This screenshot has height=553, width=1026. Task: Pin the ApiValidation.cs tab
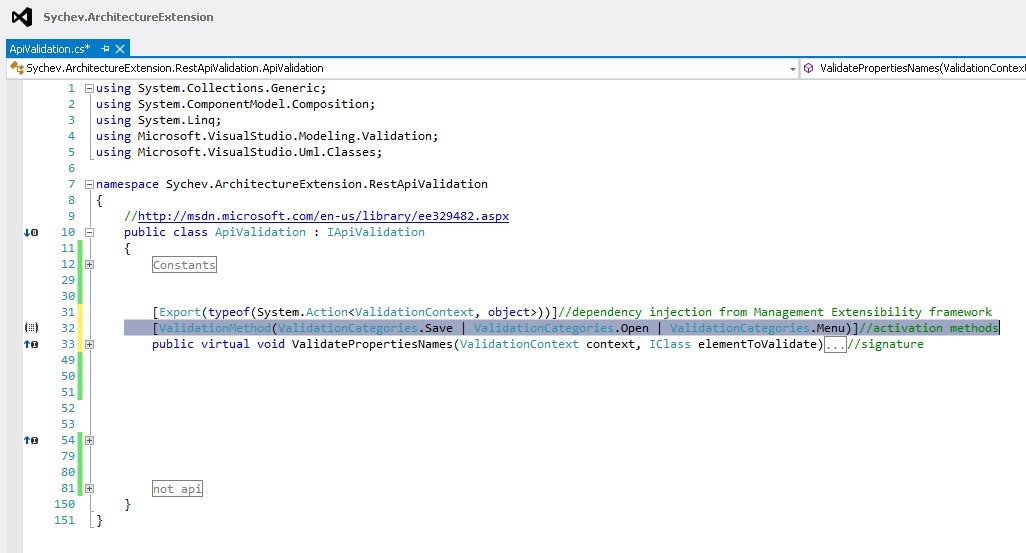[x=105, y=48]
